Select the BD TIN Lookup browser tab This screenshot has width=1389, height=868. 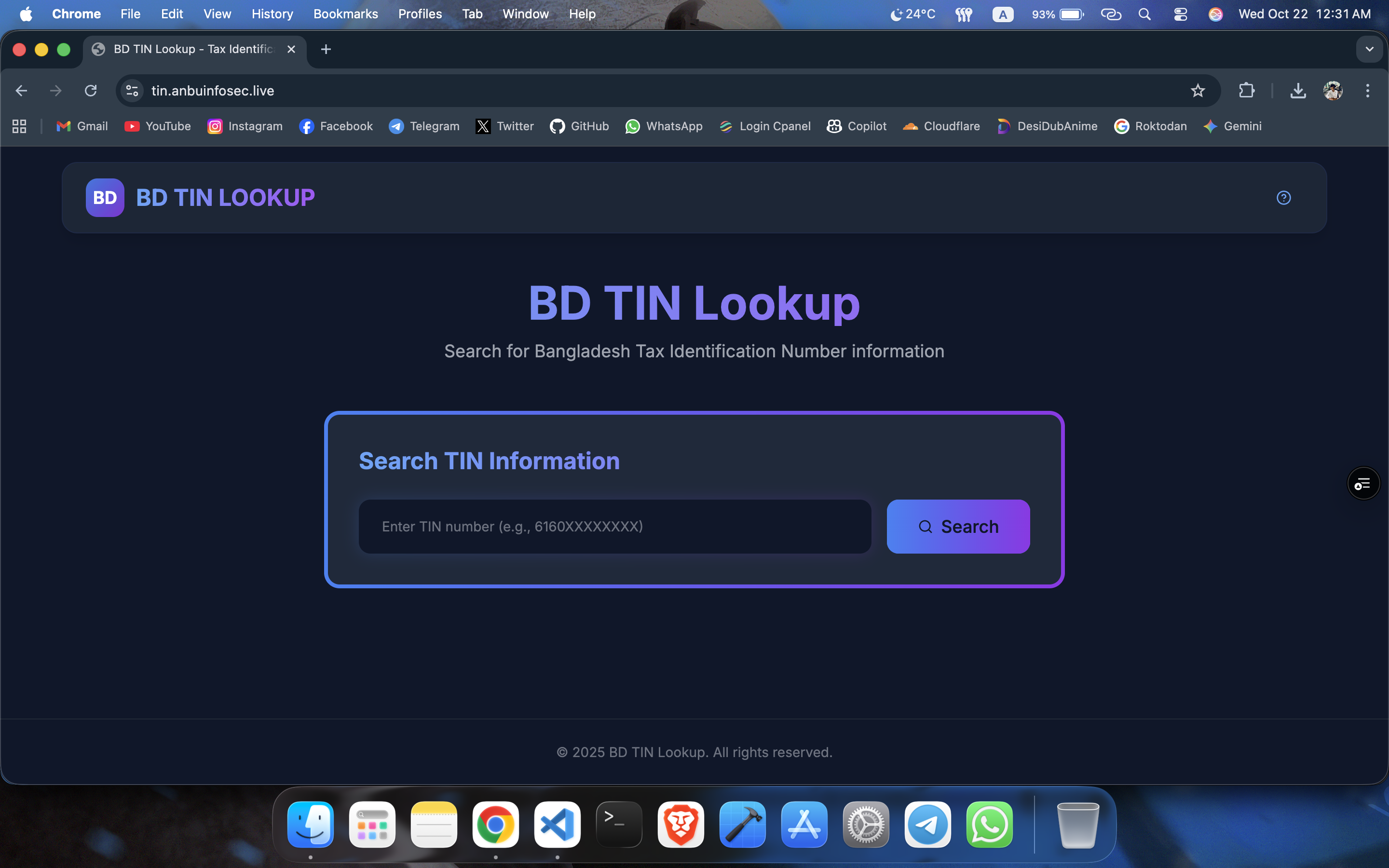pos(190,49)
